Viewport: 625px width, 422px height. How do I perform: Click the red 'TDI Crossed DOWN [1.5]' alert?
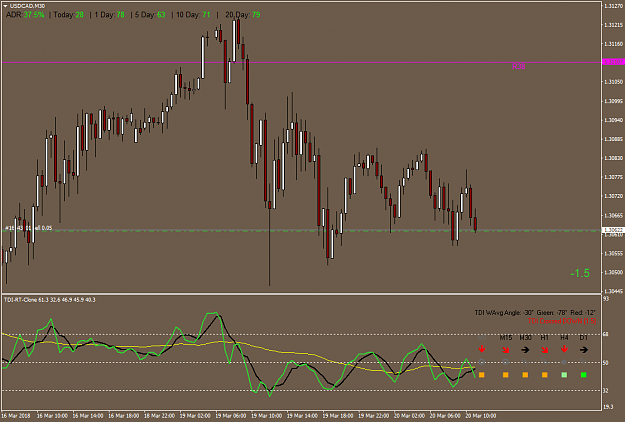tap(562, 321)
